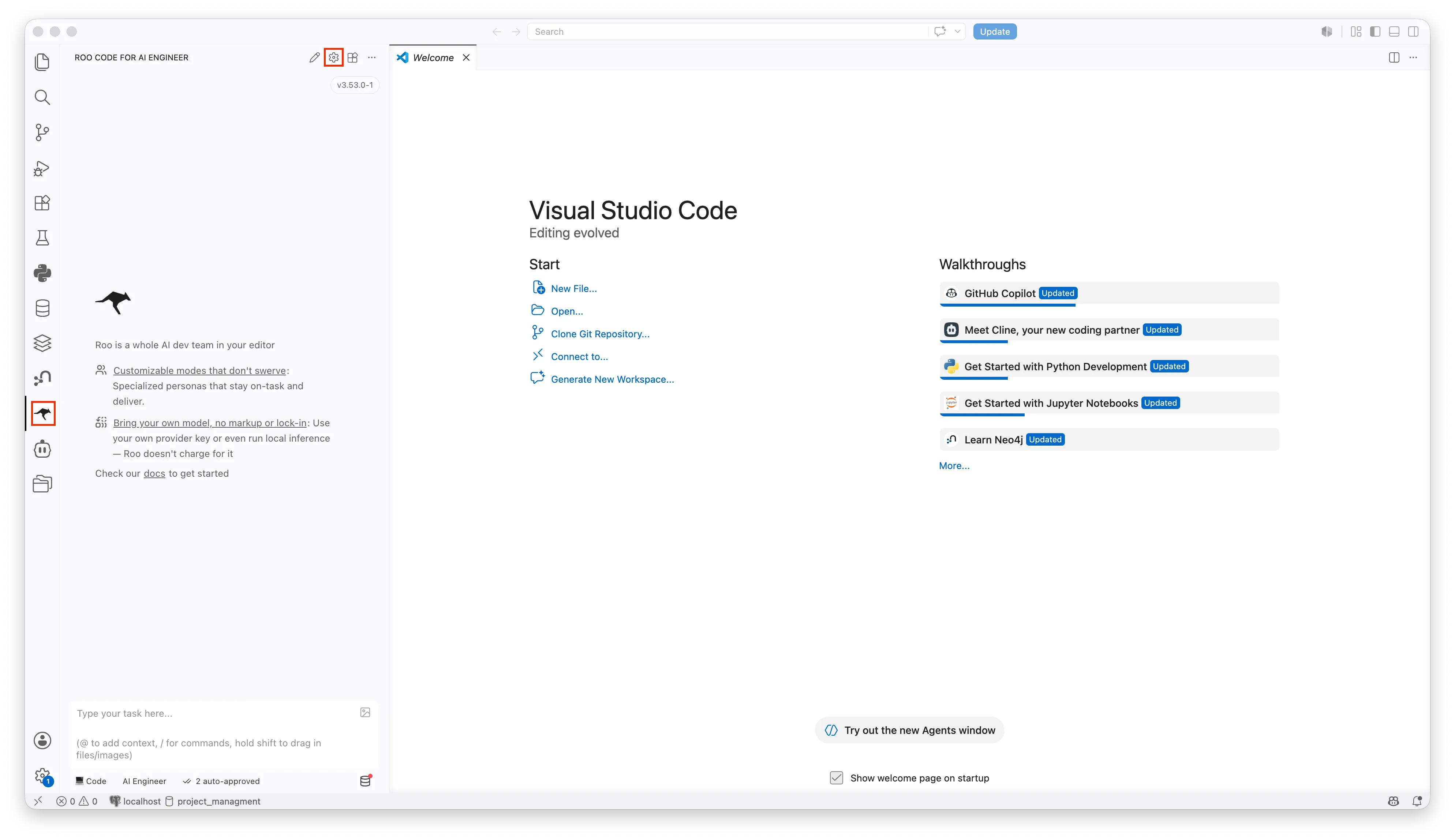1455x840 pixels.
Task: Open the Roo docs link
Action: click(154, 473)
